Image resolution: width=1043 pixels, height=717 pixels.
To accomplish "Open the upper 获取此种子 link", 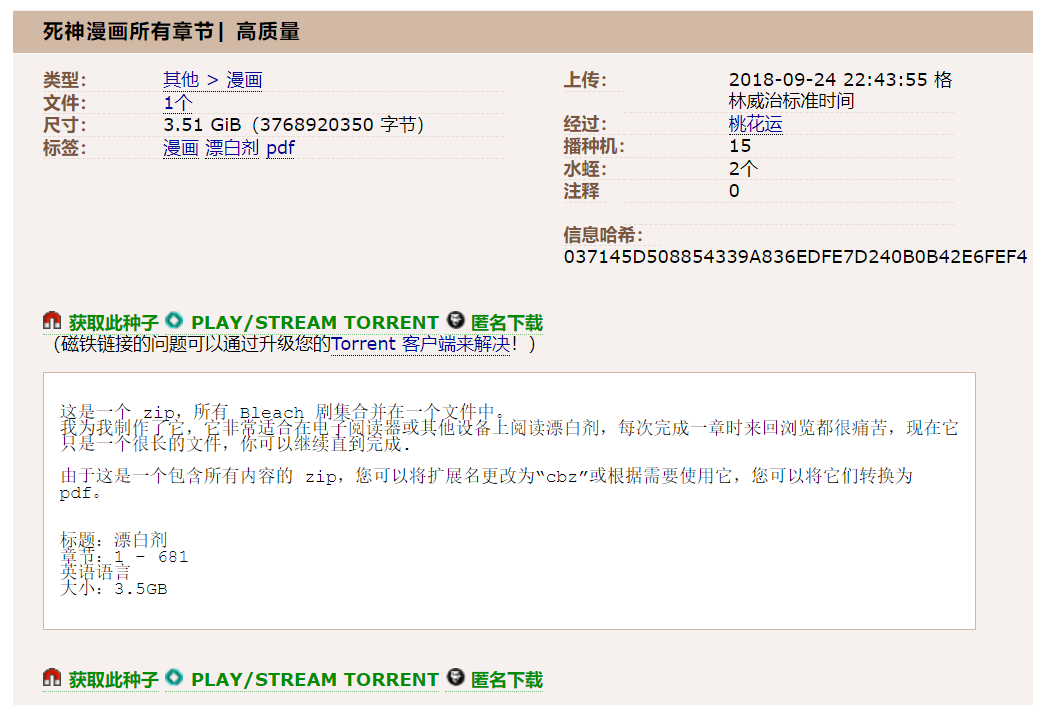I will [114, 323].
